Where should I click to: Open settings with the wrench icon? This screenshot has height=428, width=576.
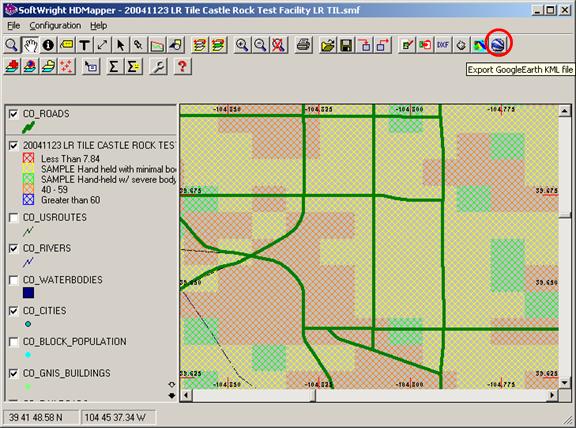159,66
